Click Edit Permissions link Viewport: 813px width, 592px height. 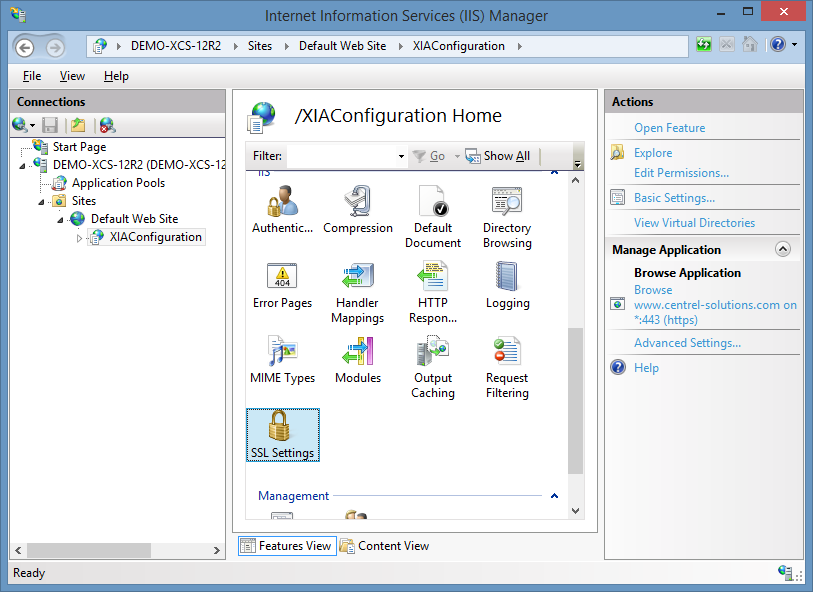pos(681,173)
